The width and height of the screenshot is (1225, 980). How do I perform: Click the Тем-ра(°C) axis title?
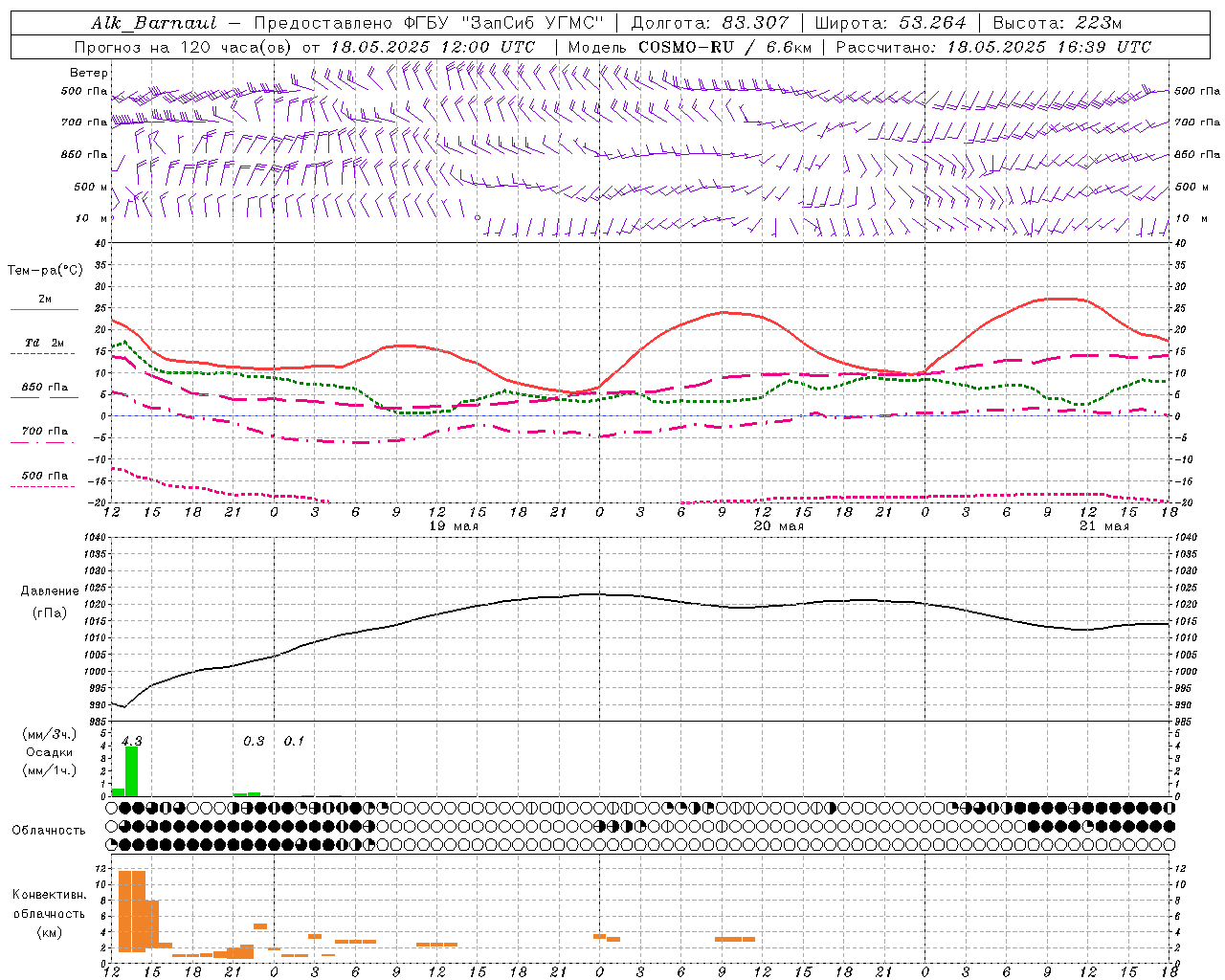(45, 271)
